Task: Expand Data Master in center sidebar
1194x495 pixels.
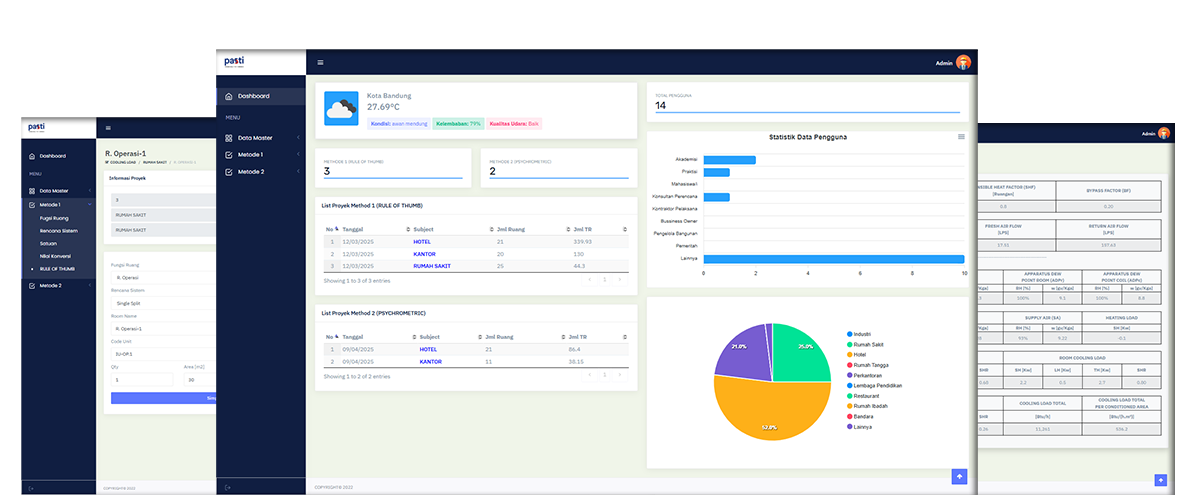Action: tap(260, 138)
